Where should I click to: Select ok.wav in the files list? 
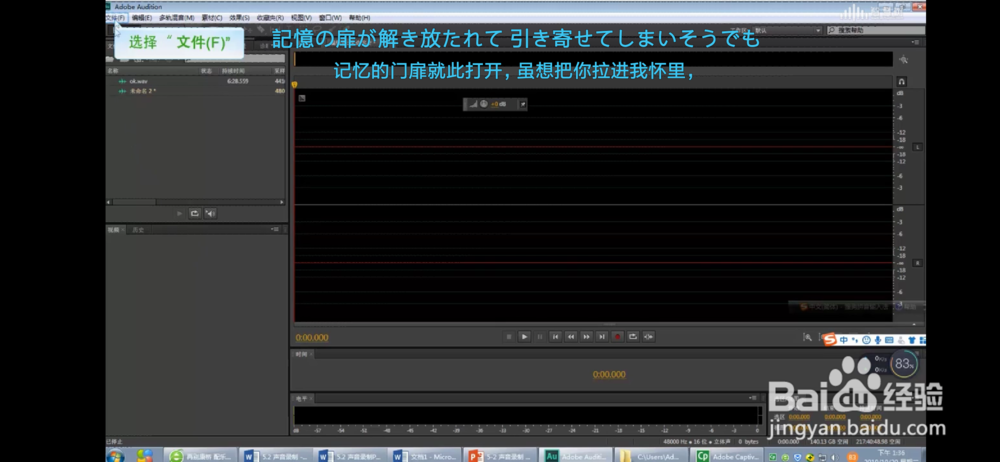tap(138, 81)
